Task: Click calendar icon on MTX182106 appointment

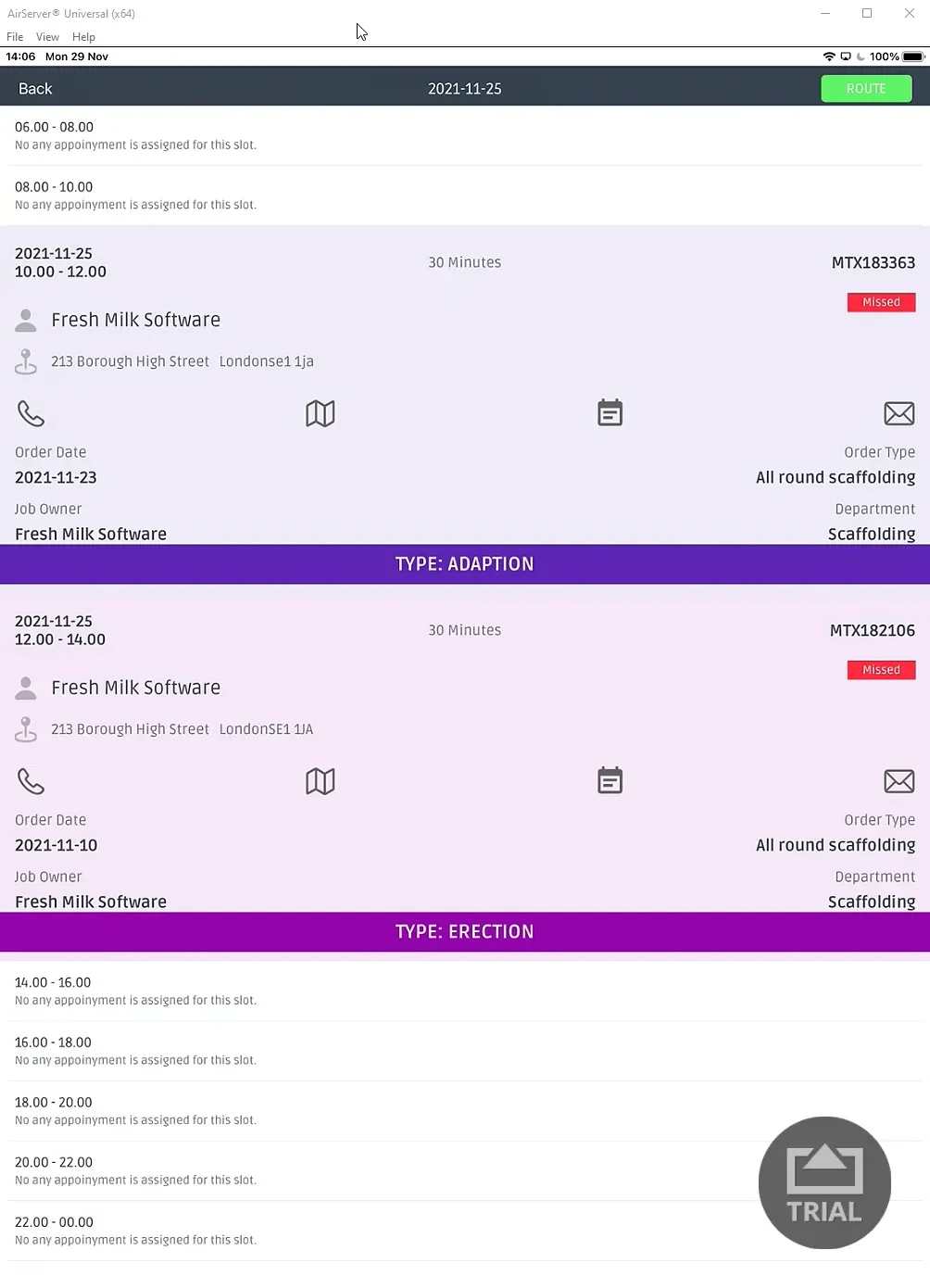Action: [610, 781]
